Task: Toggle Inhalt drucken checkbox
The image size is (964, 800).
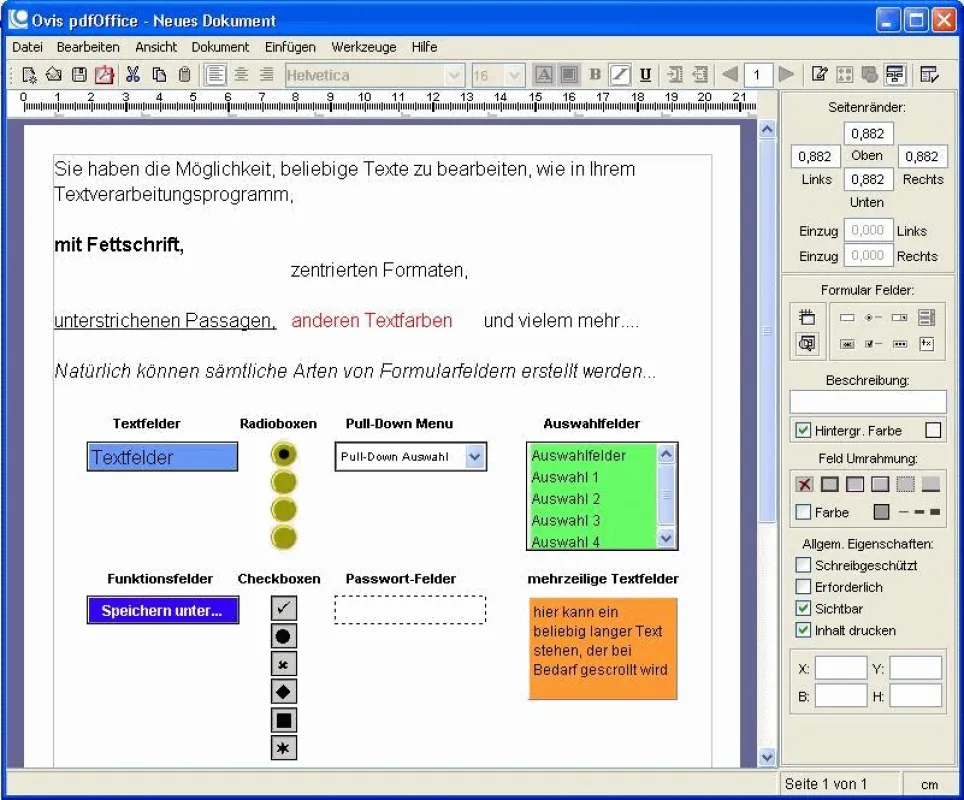Action: pos(803,630)
